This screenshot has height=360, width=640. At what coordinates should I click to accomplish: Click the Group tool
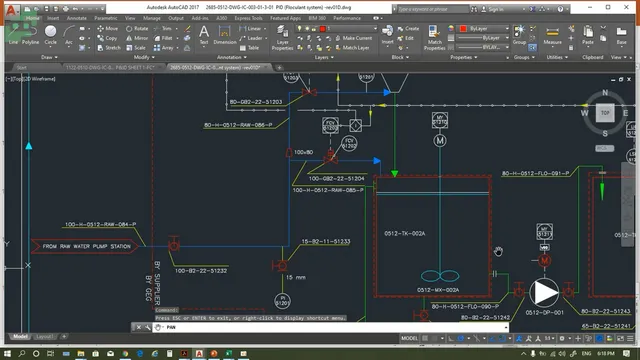click(519, 35)
